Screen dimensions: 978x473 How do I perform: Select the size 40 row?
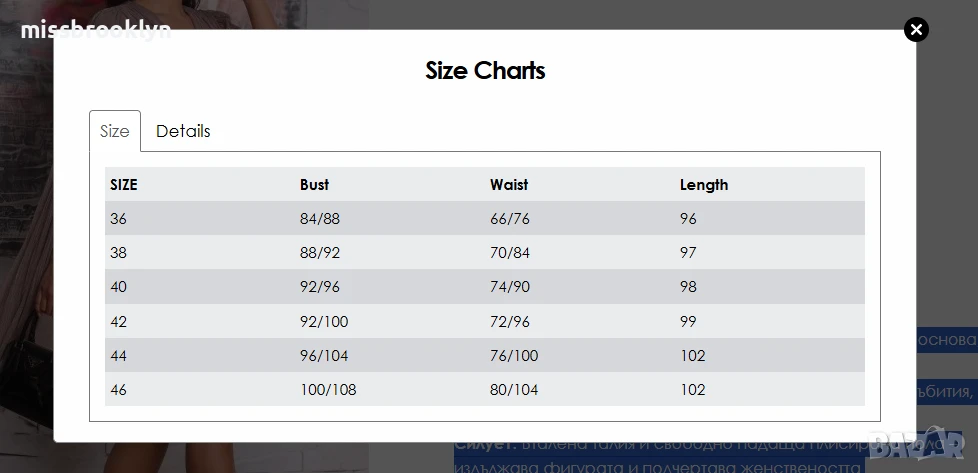click(485, 286)
